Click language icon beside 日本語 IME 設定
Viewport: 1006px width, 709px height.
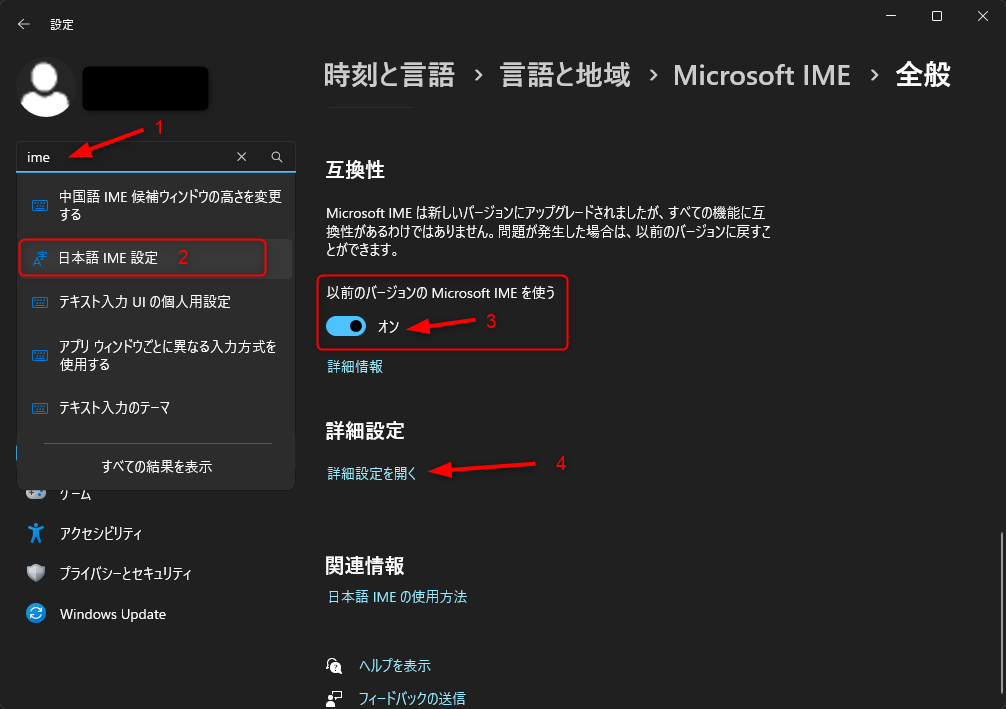40,258
